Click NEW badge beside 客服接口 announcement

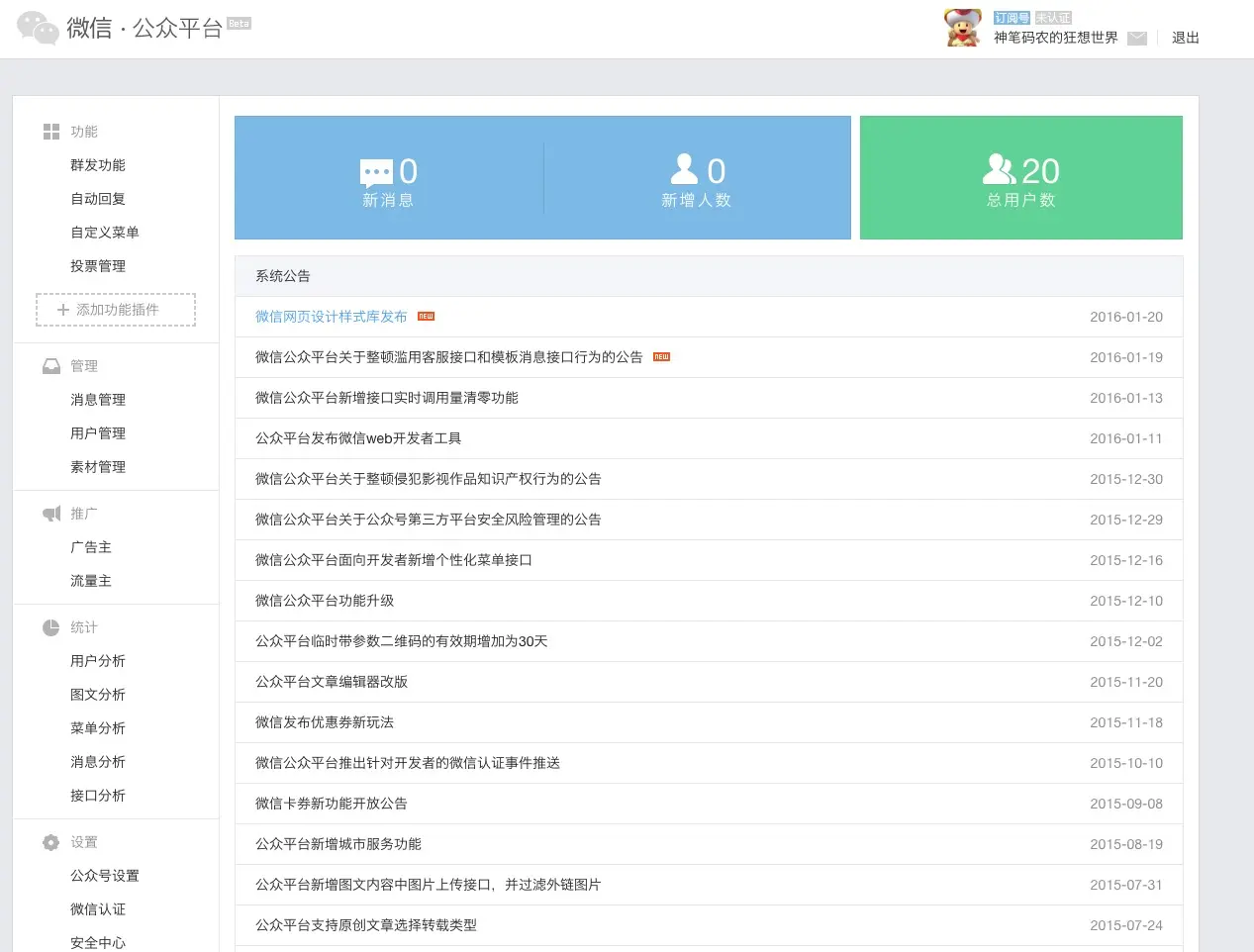click(661, 357)
